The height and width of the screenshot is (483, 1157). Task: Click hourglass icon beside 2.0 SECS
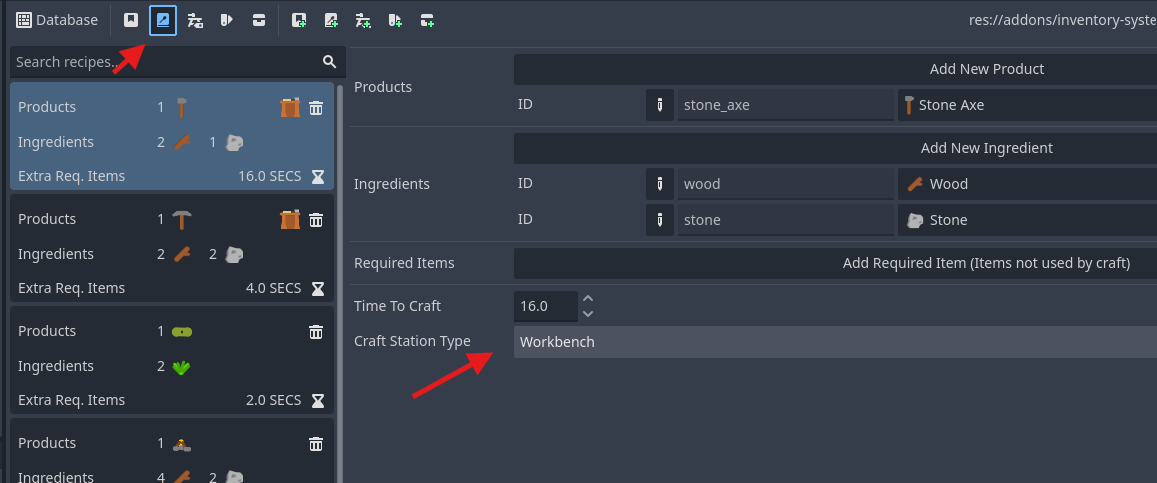pos(317,400)
